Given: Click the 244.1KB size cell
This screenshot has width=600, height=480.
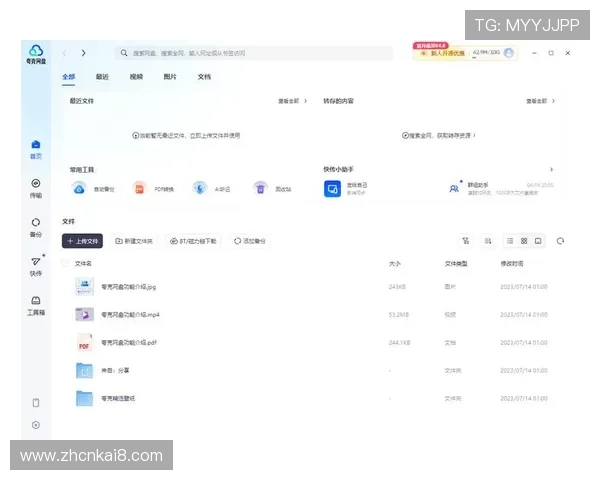Looking at the screenshot, I should (x=399, y=342).
